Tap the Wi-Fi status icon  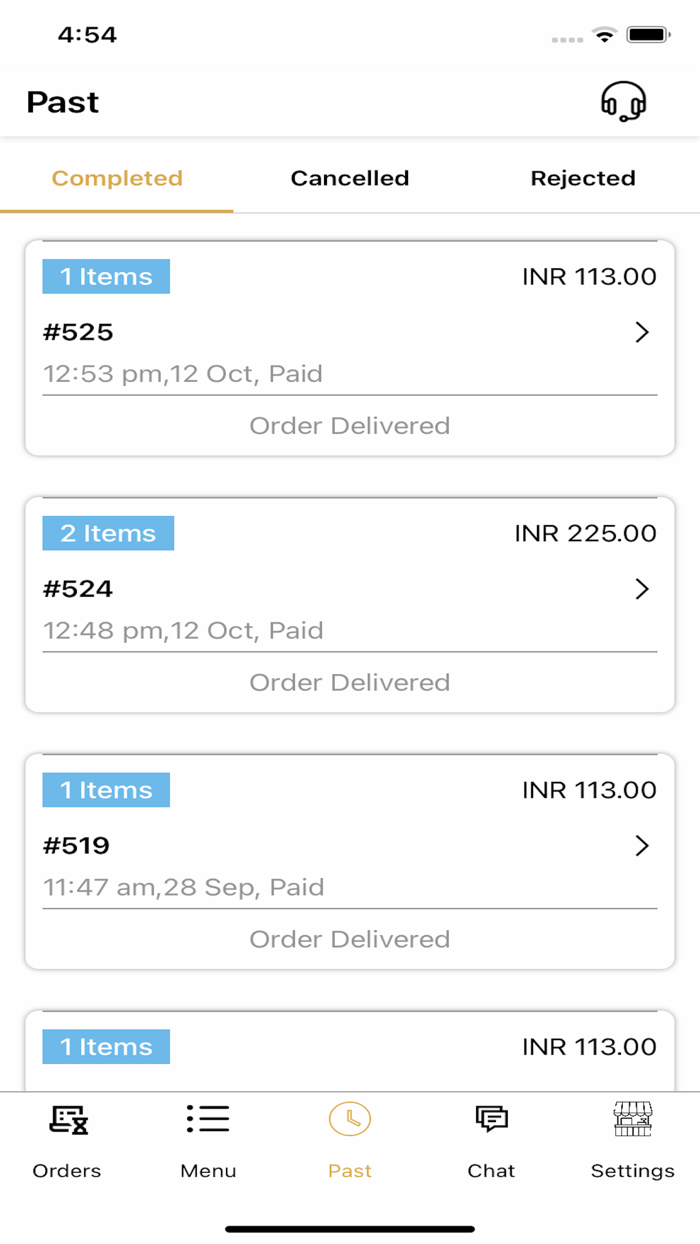(x=604, y=35)
